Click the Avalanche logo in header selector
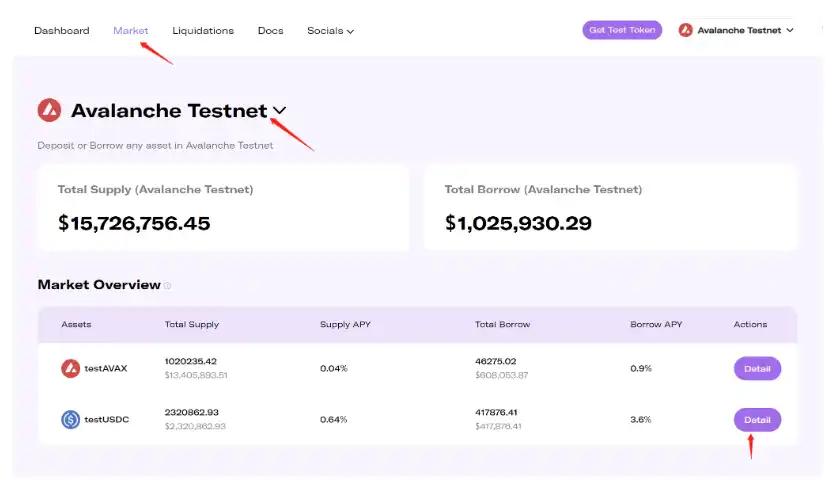 coord(685,30)
